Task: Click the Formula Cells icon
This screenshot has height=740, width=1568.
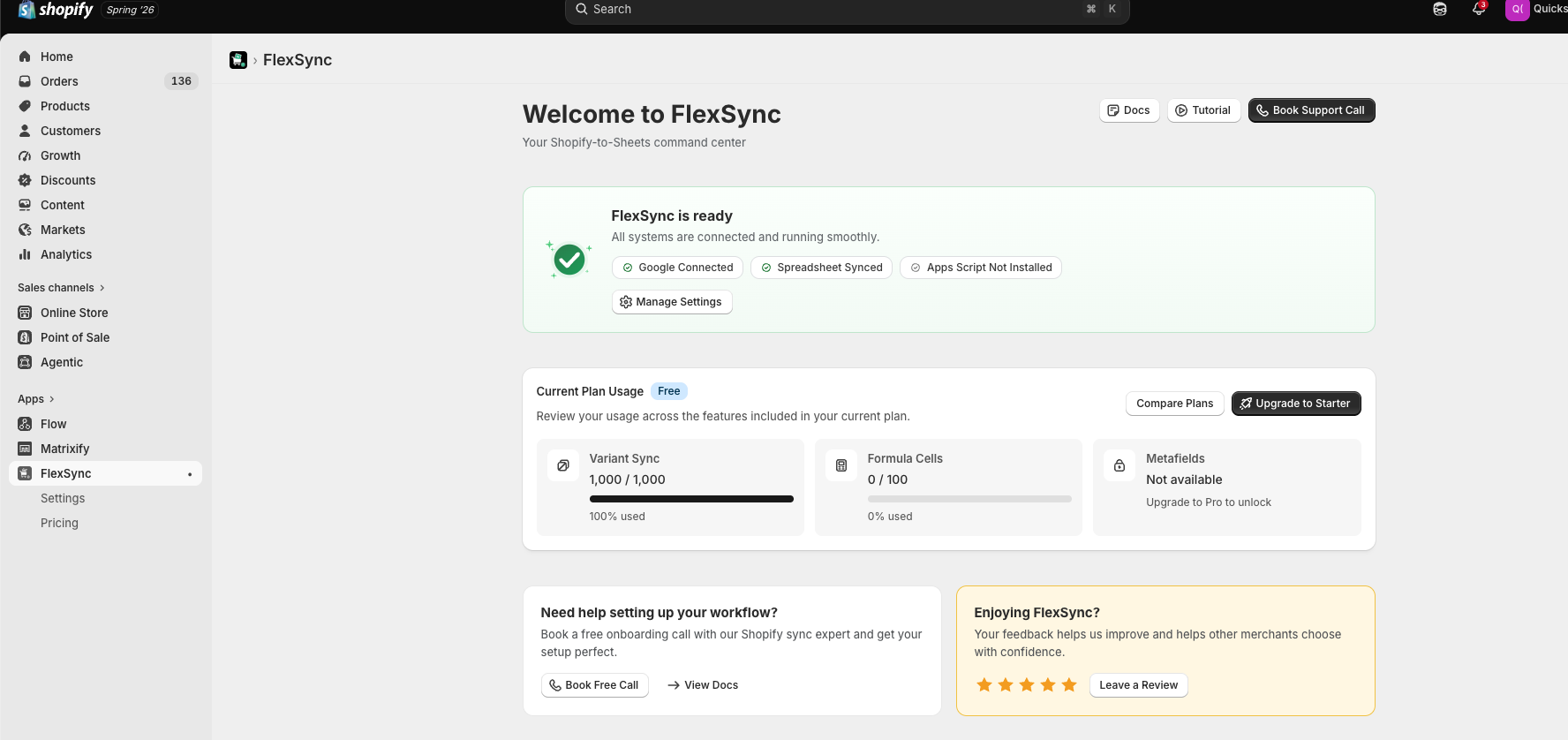Action: click(841, 465)
